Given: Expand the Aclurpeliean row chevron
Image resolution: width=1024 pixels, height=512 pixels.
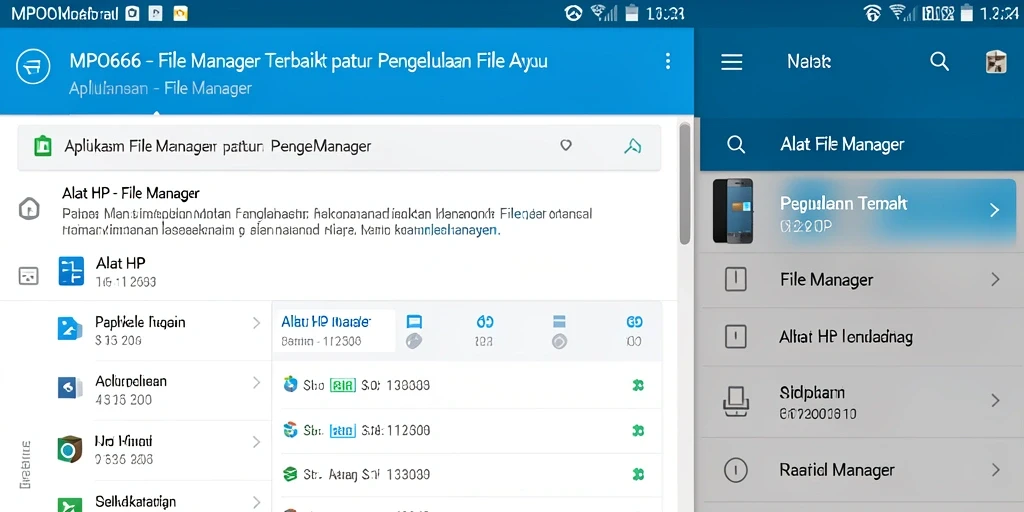Looking at the screenshot, I should (256, 383).
